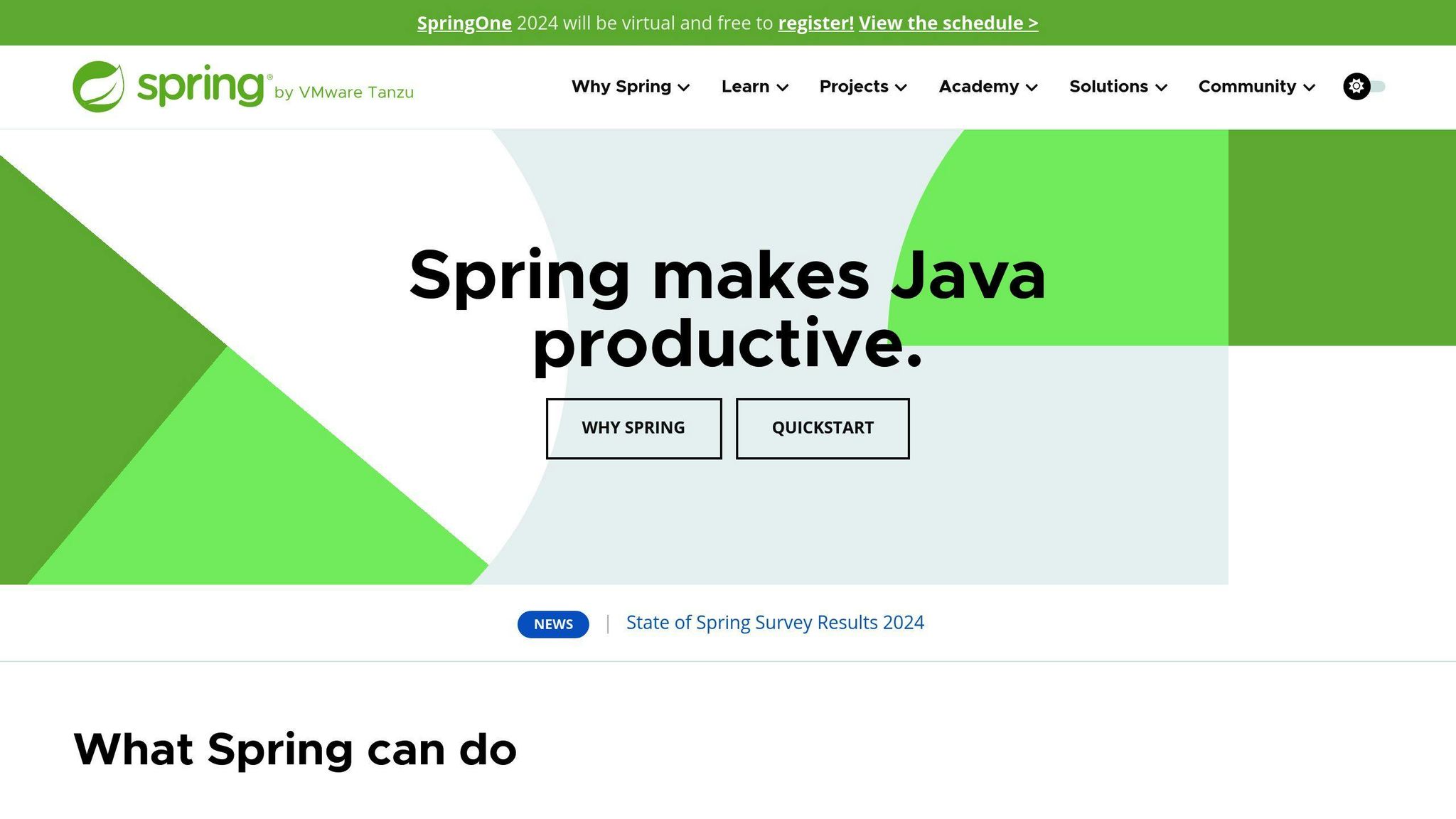The width and height of the screenshot is (1456, 819).
Task: Open State of Spring Survey Results link
Action: coord(775,623)
